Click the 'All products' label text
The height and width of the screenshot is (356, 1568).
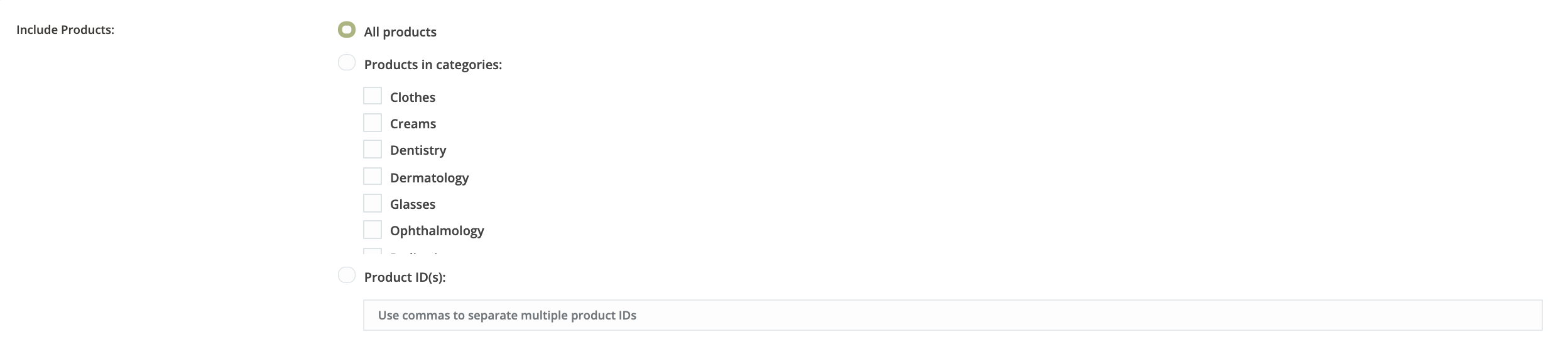coord(400,32)
